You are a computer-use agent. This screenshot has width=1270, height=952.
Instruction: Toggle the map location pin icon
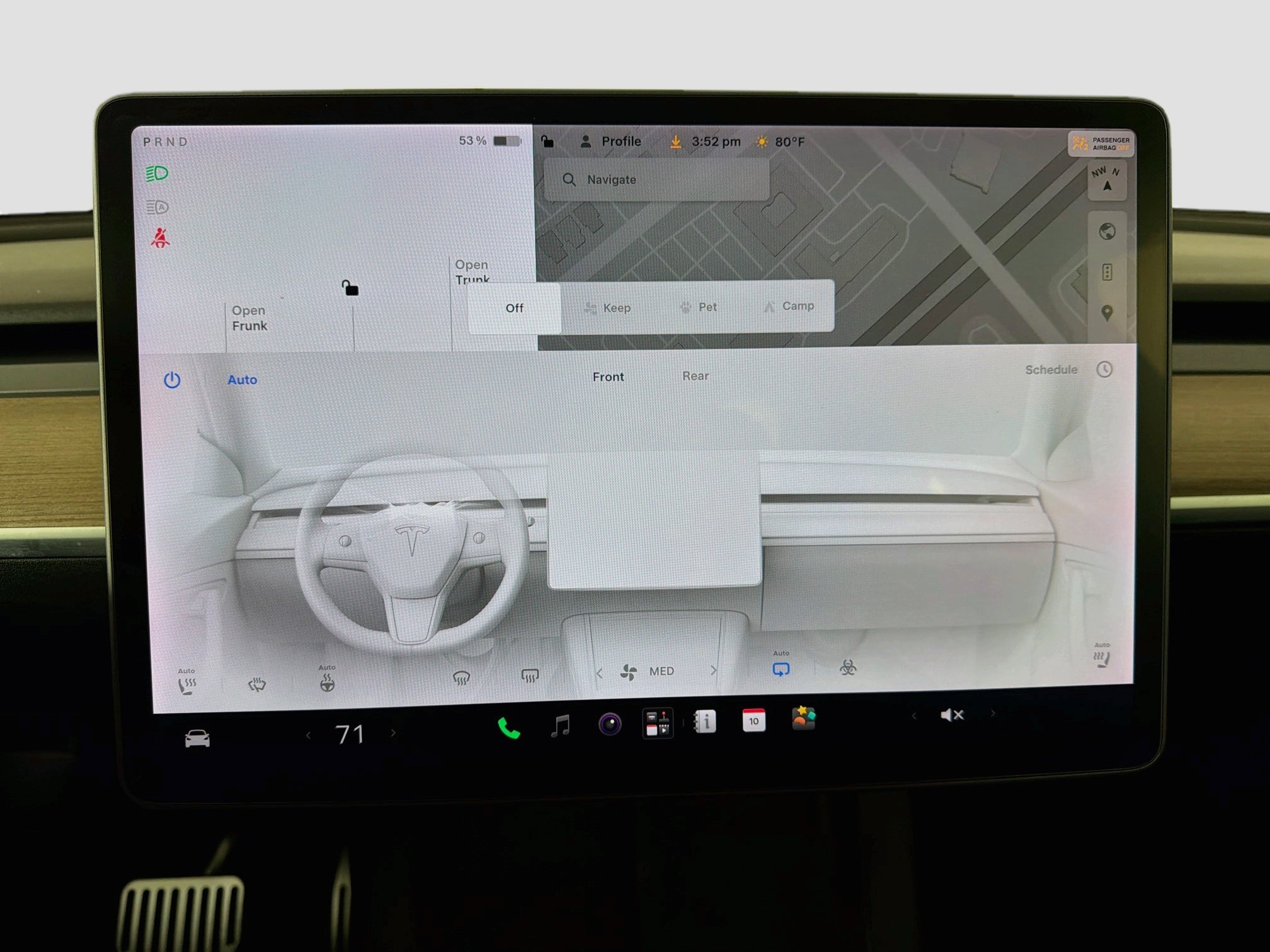pyautogui.click(x=1107, y=312)
